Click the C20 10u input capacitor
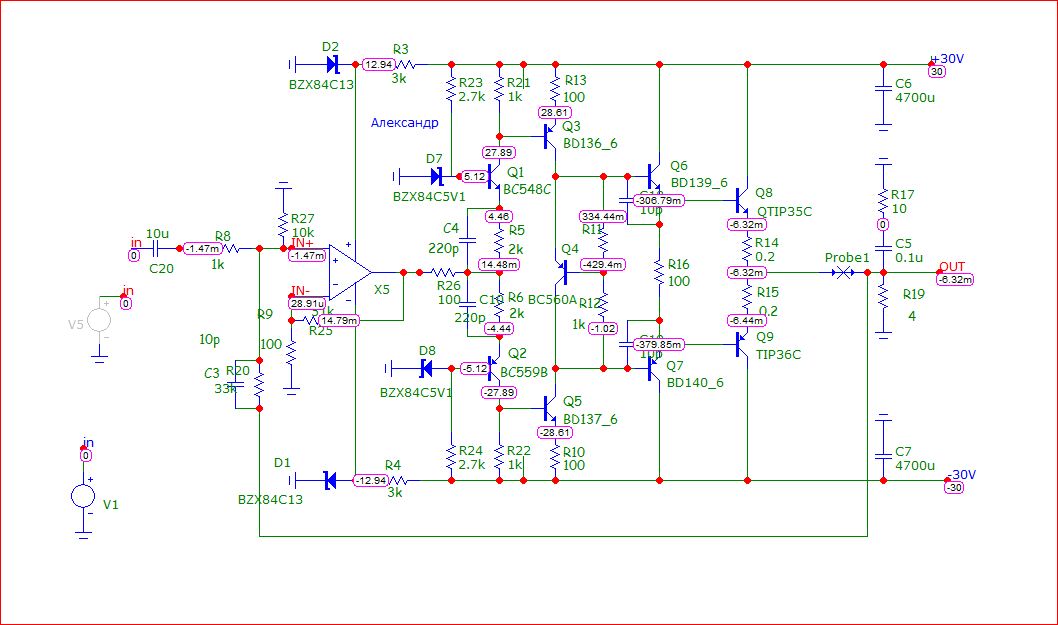Viewport: 1058px width, 625px height. [x=157, y=249]
